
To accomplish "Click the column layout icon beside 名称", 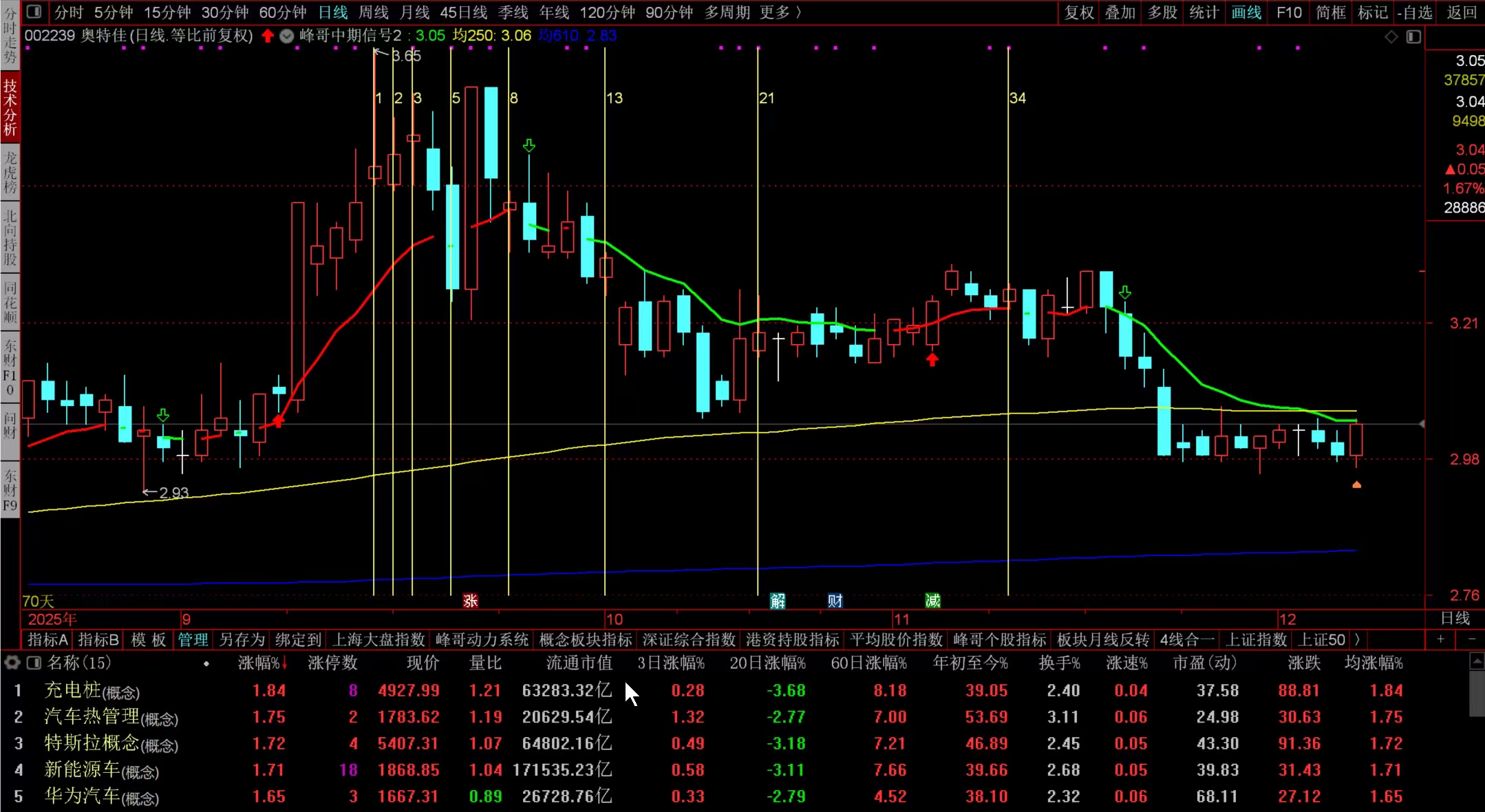I will tap(34, 663).
